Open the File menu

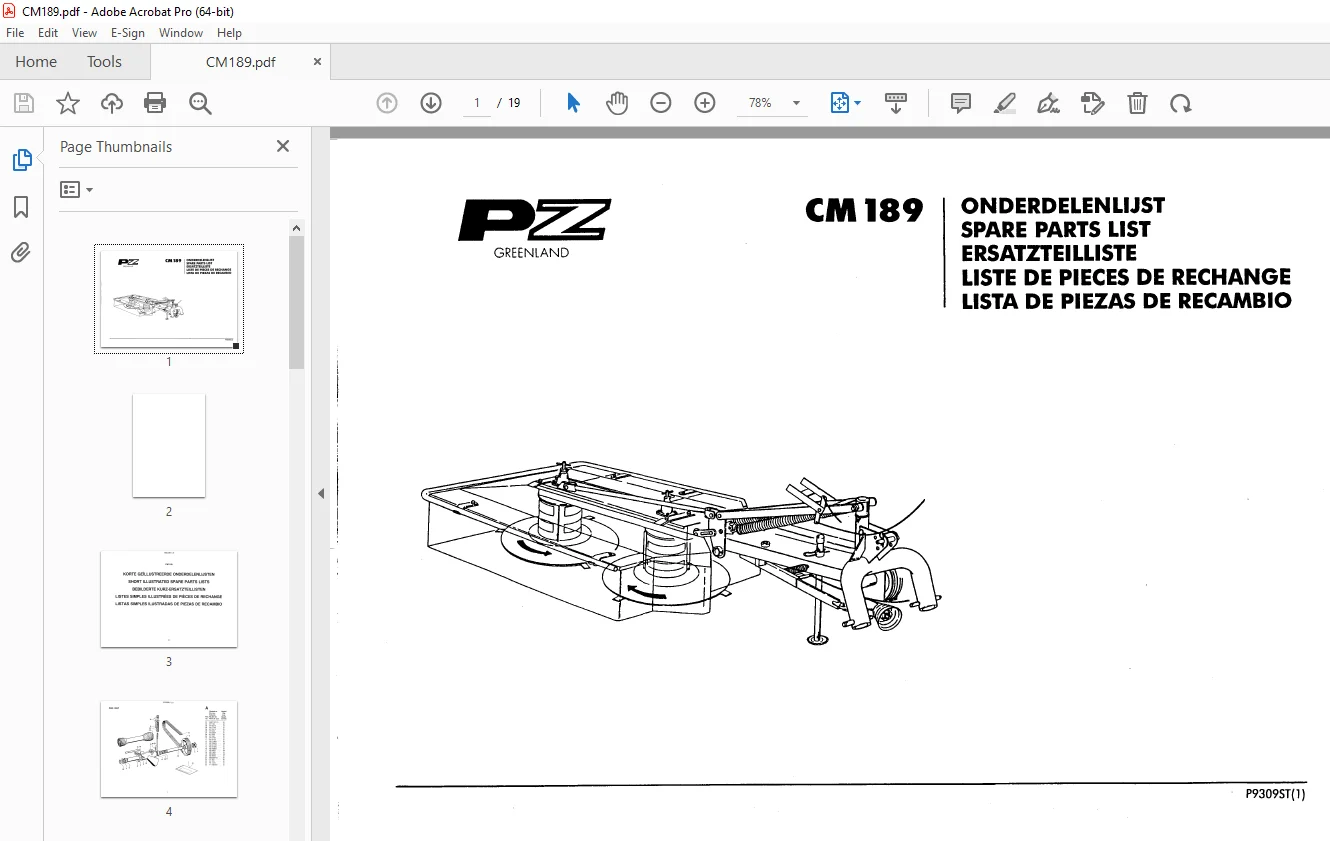tap(15, 33)
